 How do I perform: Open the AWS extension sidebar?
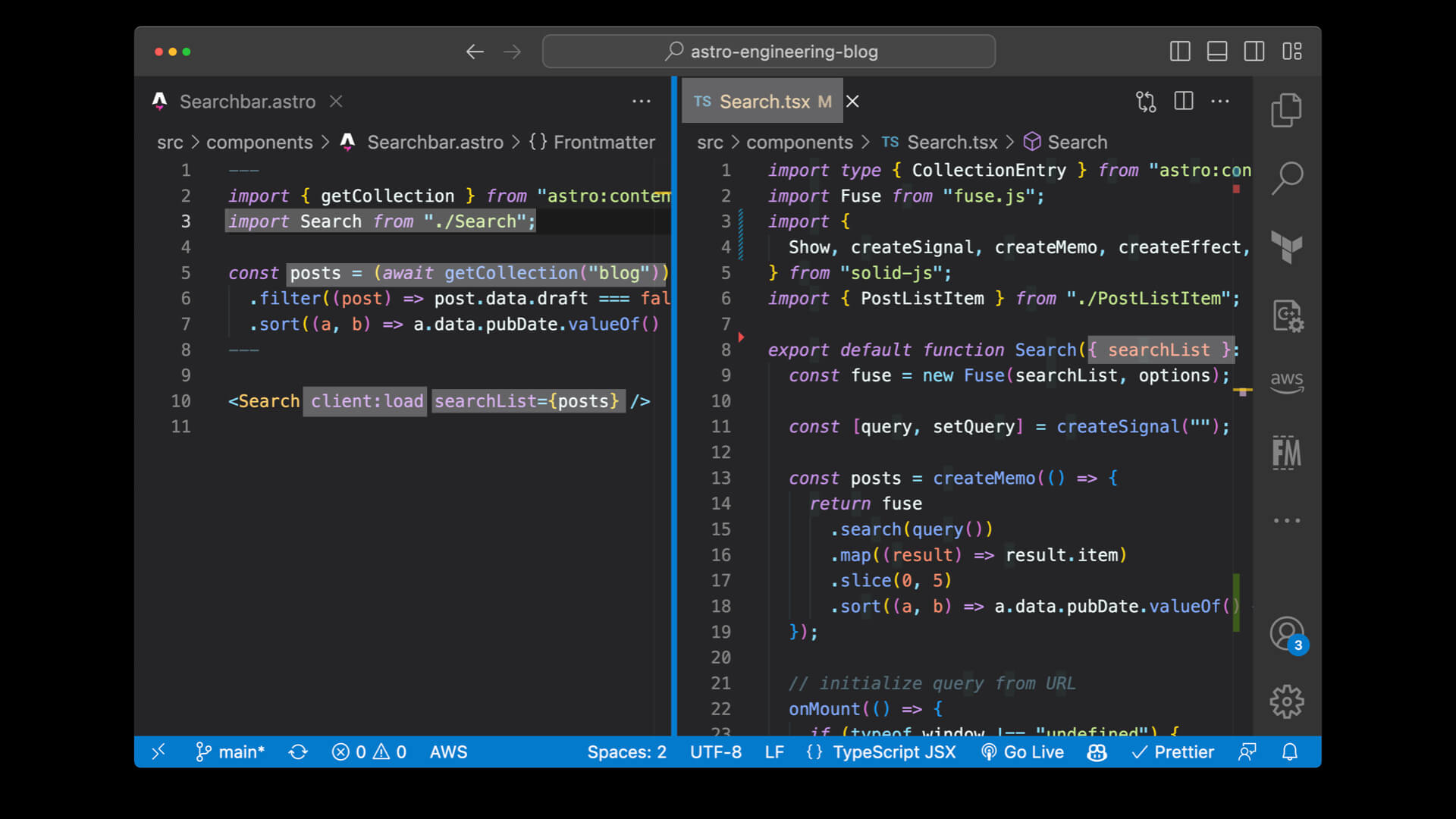click(1287, 381)
